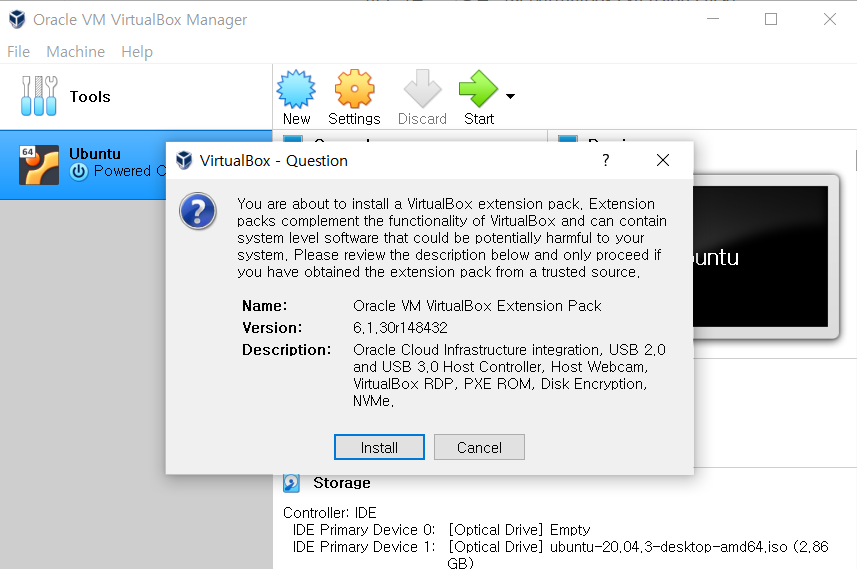Viewport: 857px width, 569px height.
Task: Click the Storage section disk icon
Action: point(291,483)
